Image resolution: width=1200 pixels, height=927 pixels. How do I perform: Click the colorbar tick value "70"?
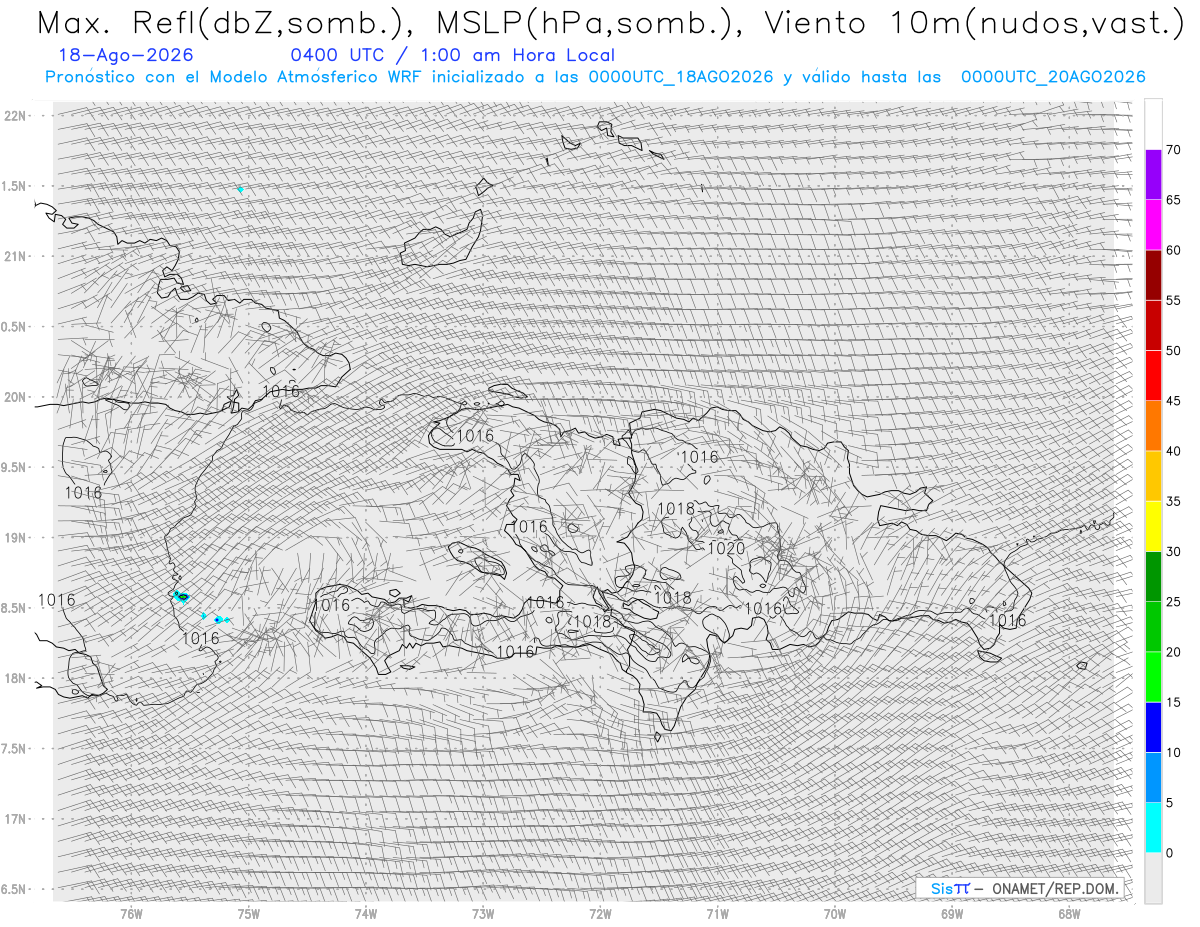pyautogui.click(x=1173, y=150)
